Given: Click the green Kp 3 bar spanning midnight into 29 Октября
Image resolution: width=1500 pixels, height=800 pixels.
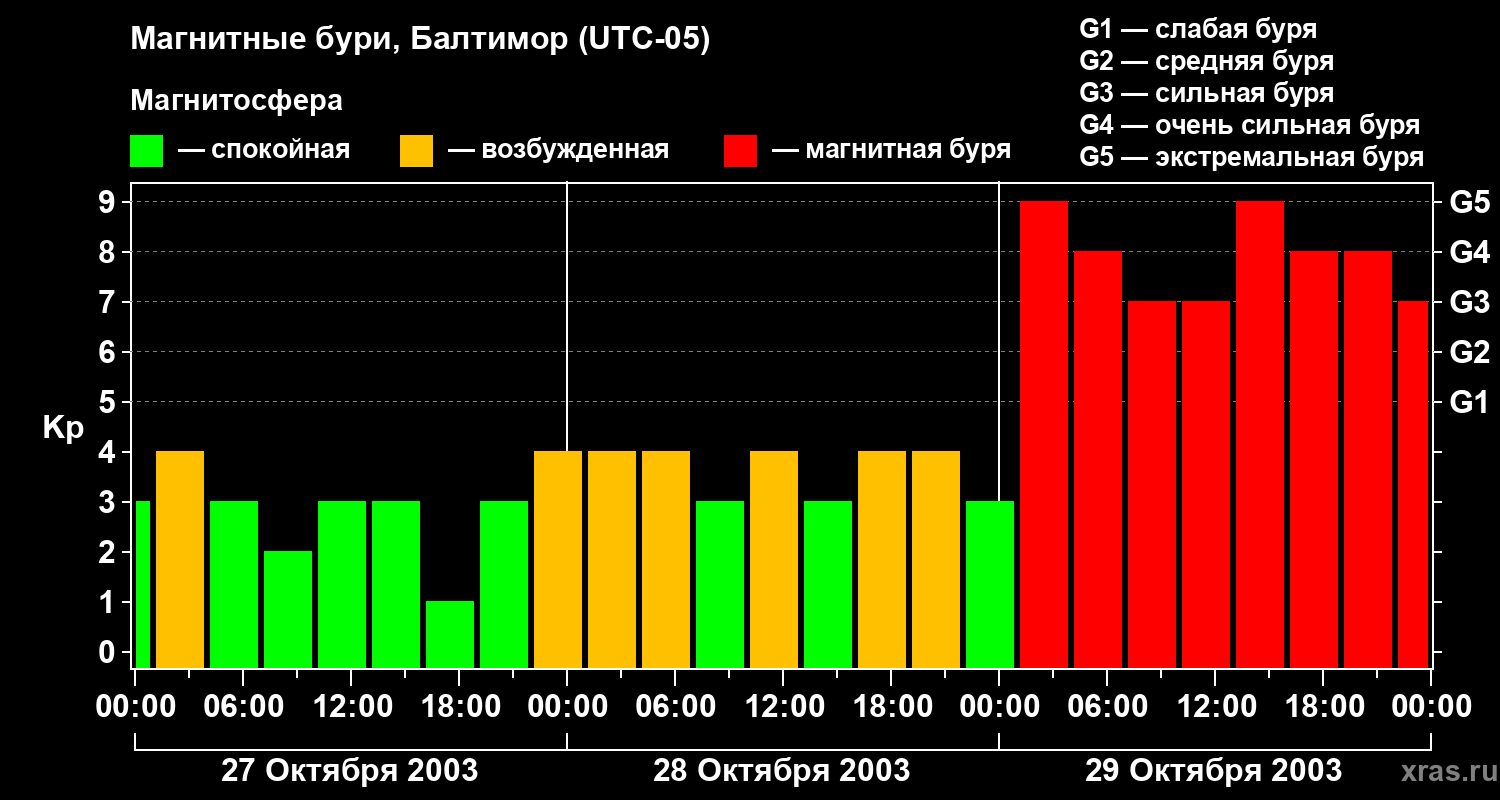Looking at the screenshot, I should coord(990,584).
